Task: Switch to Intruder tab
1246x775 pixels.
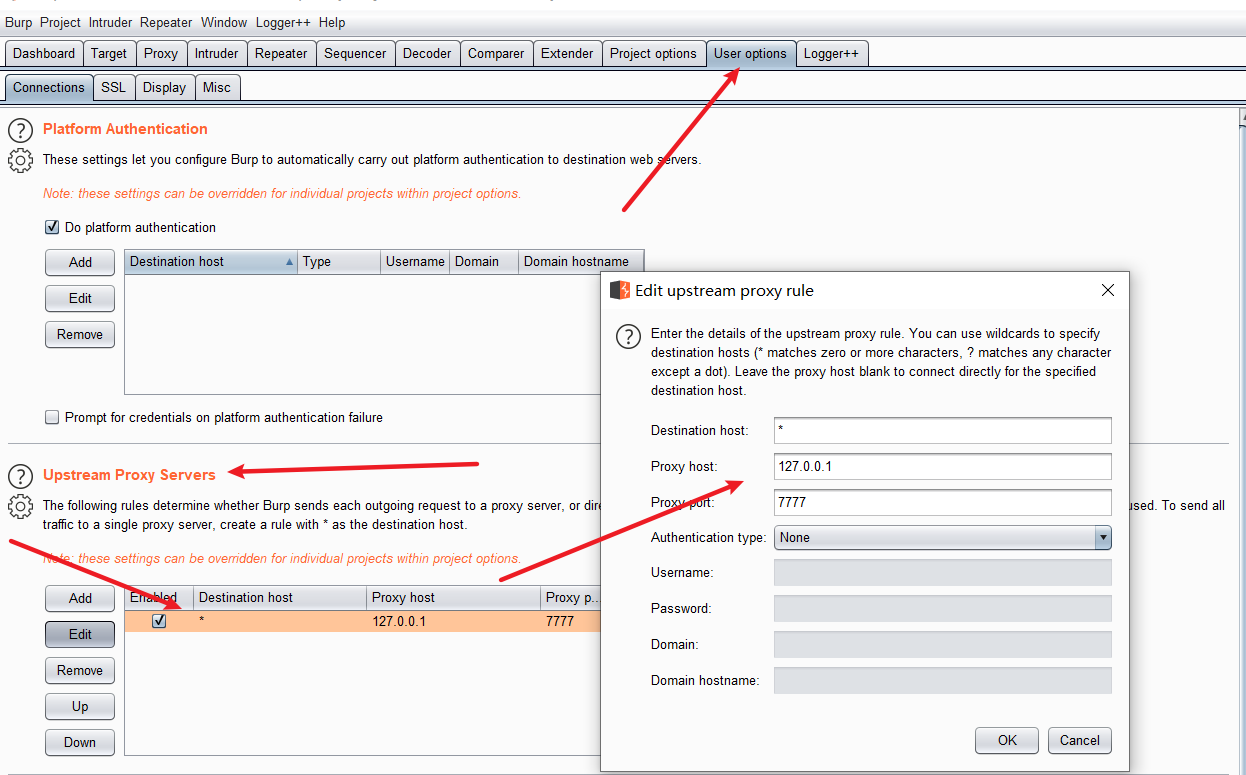Action: (217, 54)
